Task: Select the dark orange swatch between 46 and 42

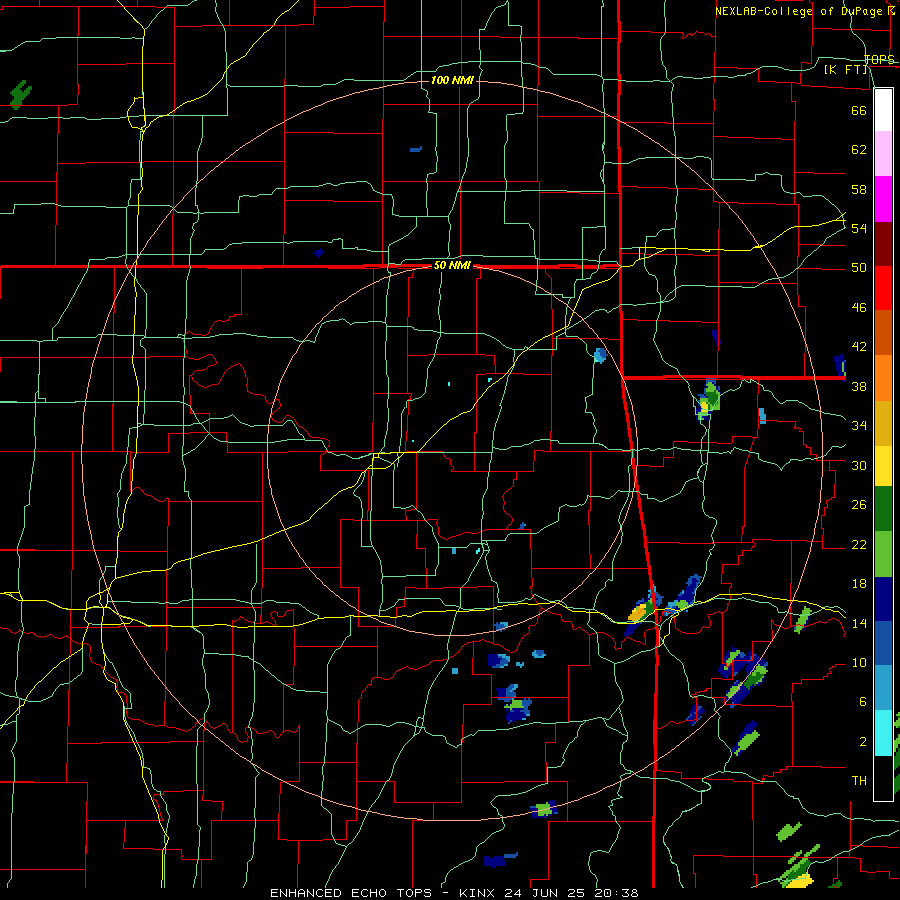Action: [x=883, y=332]
